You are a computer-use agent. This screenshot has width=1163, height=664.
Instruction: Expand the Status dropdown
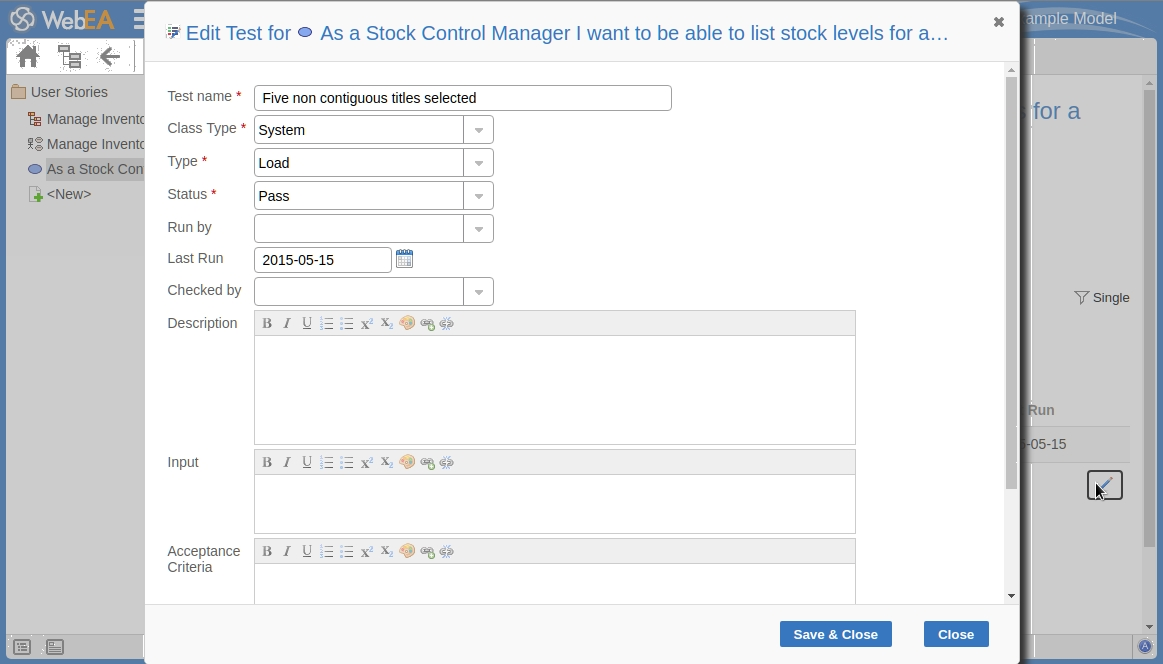pyautogui.click(x=479, y=196)
